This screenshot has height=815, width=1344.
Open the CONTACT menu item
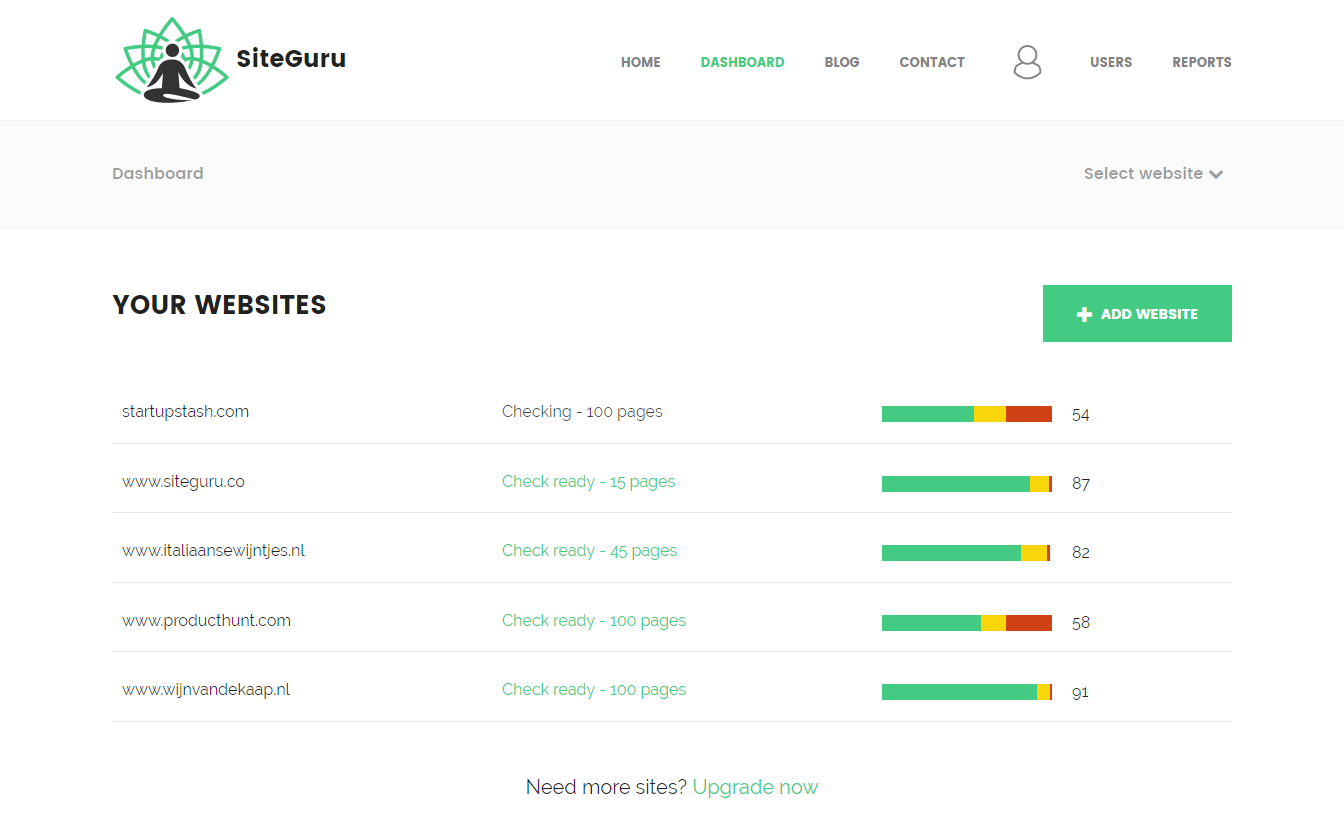pyautogui.click(x=932, y=62)
